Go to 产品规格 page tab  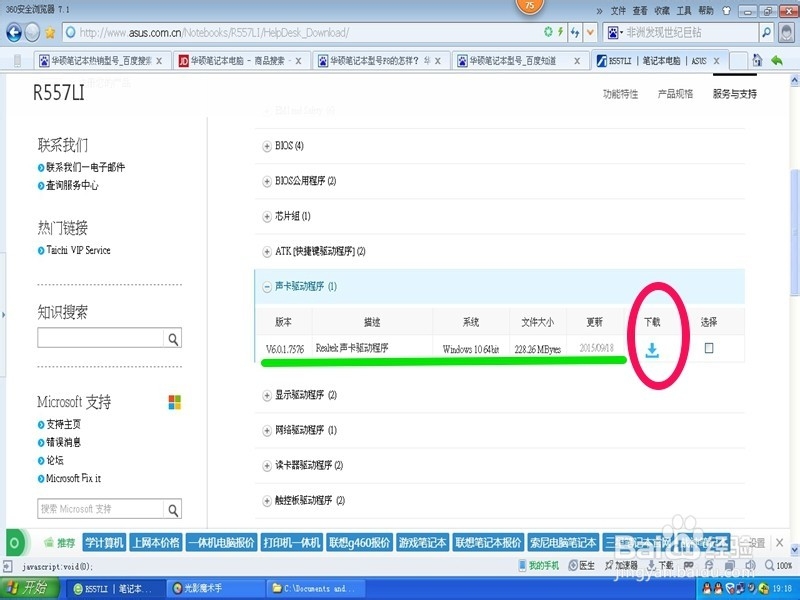pos(675,94)
